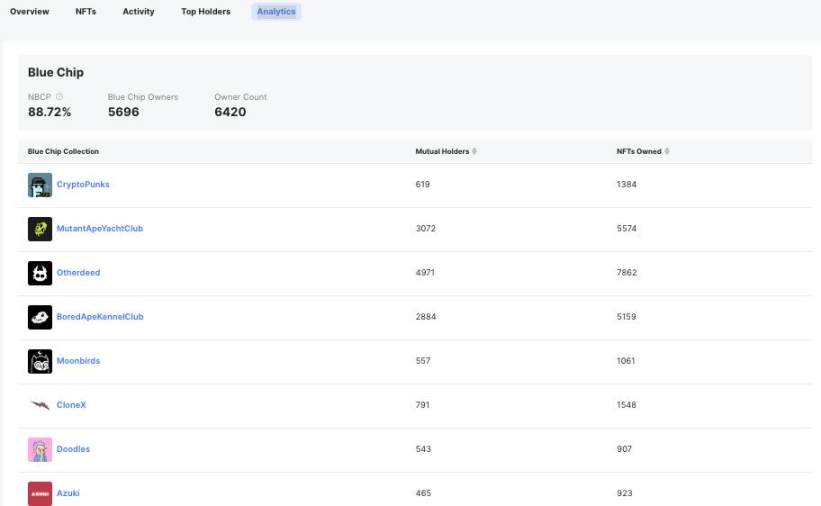Go to the Top Holders tab

pyautogui.click(x=206, y=12)
